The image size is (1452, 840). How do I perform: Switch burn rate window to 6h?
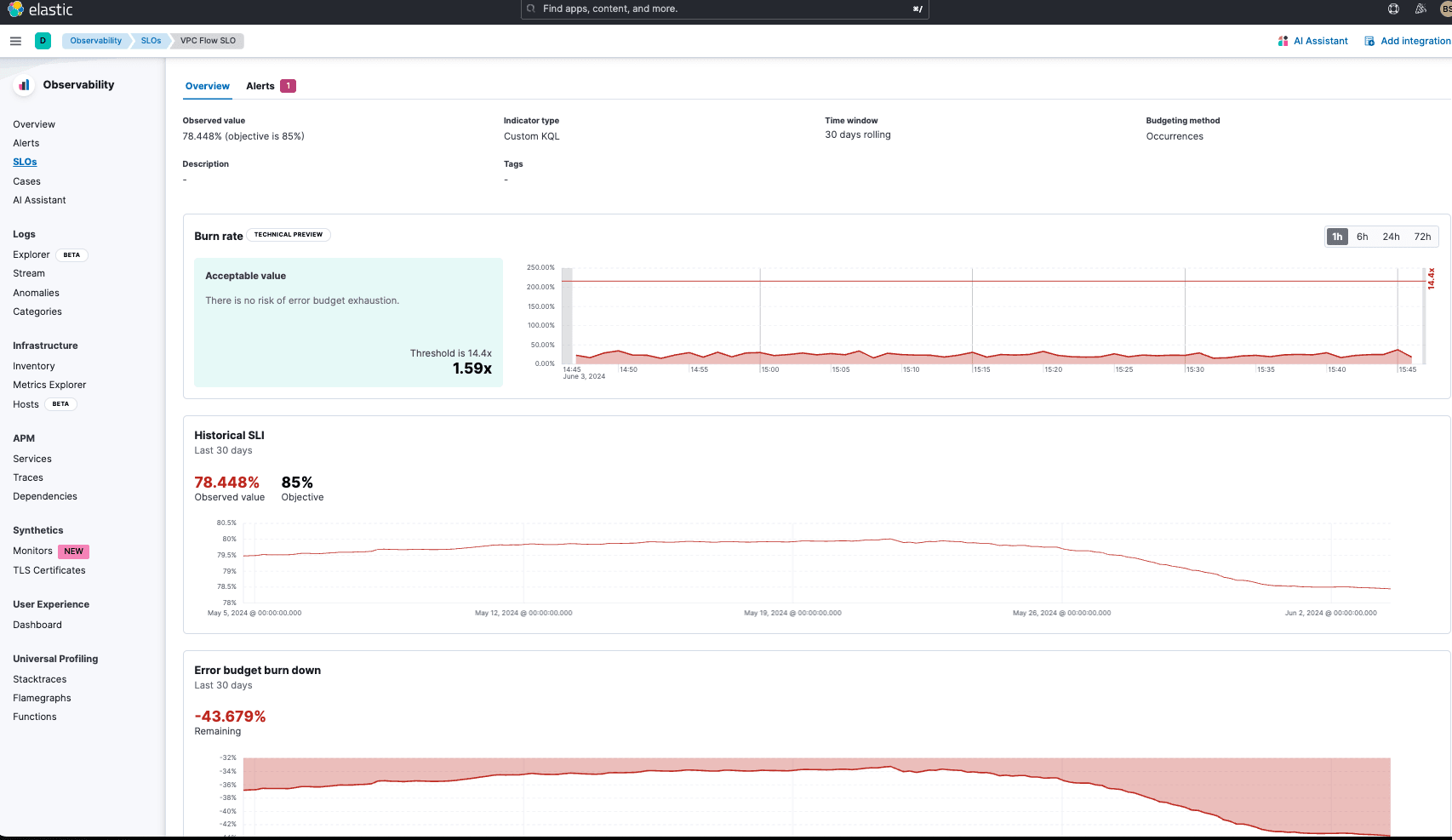point(1363,237)
